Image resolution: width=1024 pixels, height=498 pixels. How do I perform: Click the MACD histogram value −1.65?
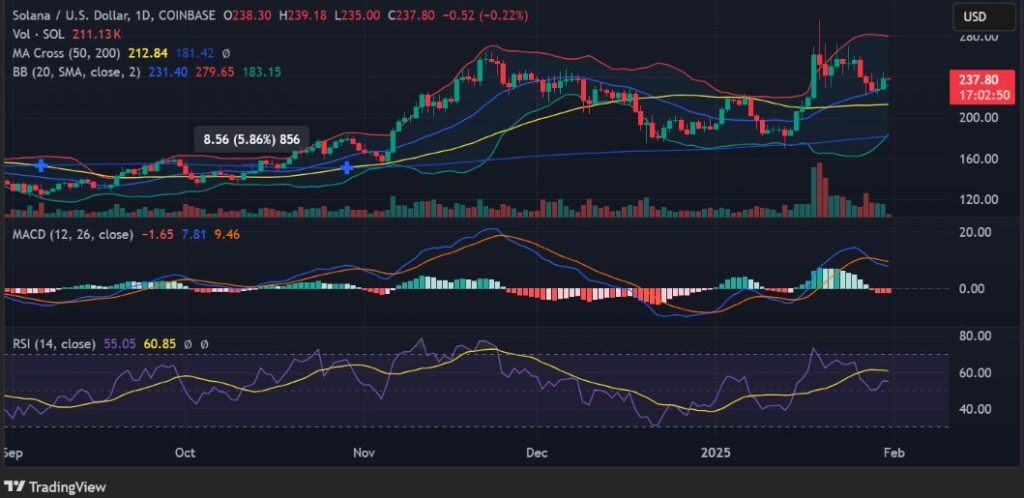pos(157,234)
